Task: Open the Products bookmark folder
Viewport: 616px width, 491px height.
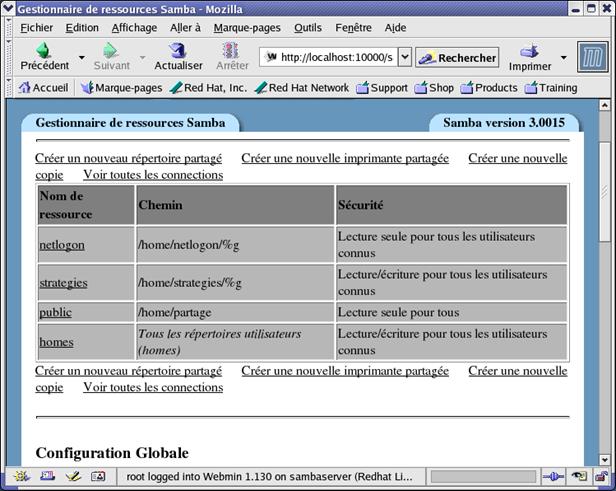Action: 489,88
